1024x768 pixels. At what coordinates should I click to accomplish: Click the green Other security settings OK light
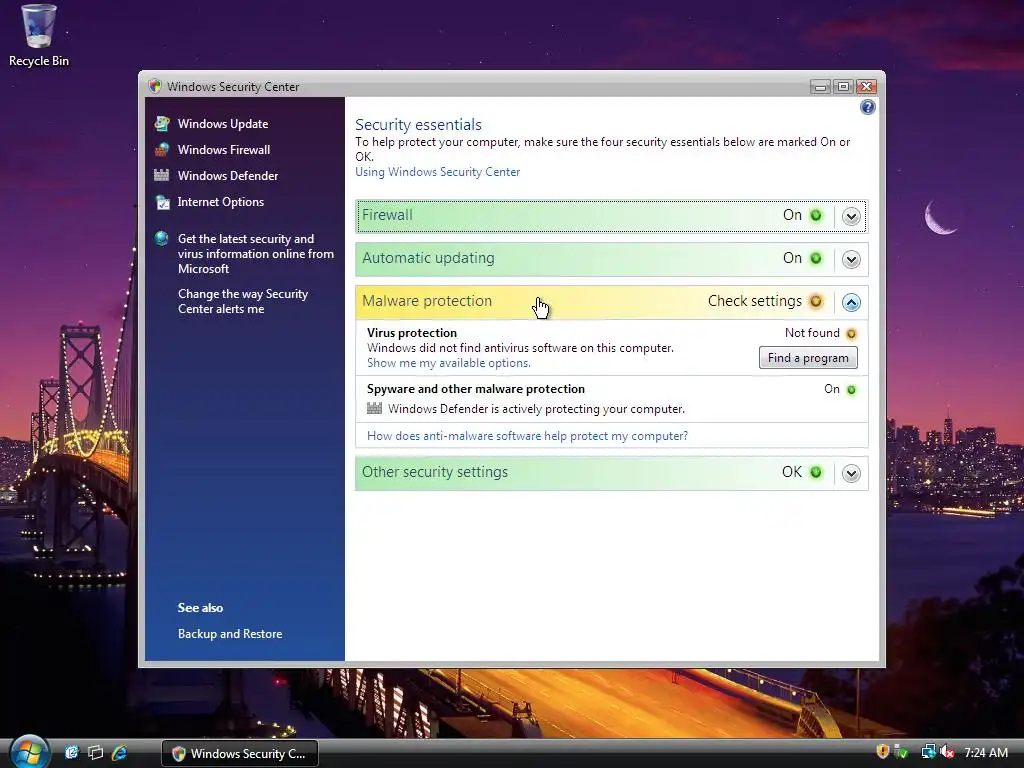(816, 472)
